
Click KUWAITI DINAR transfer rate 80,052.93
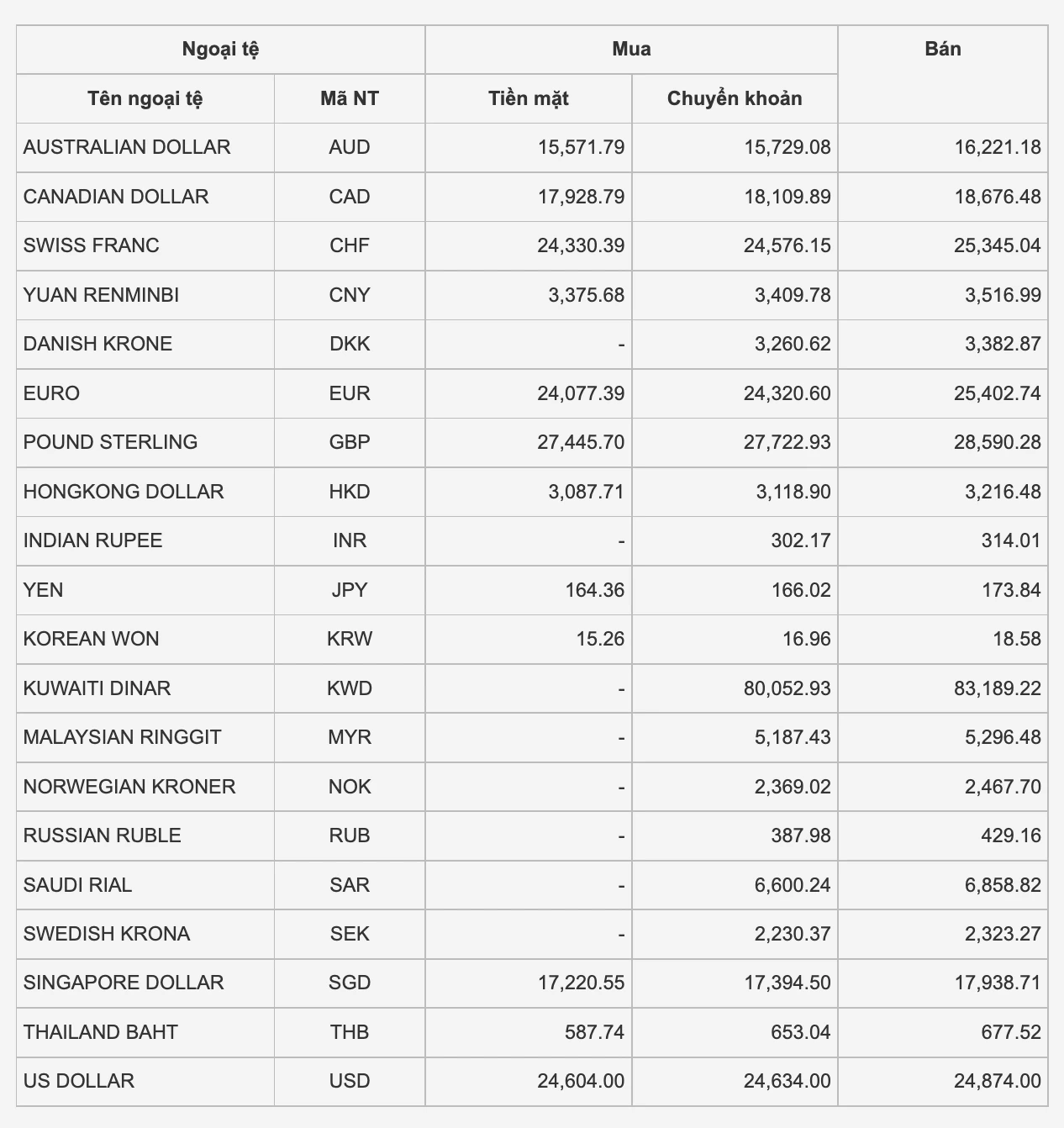[786, 688]
